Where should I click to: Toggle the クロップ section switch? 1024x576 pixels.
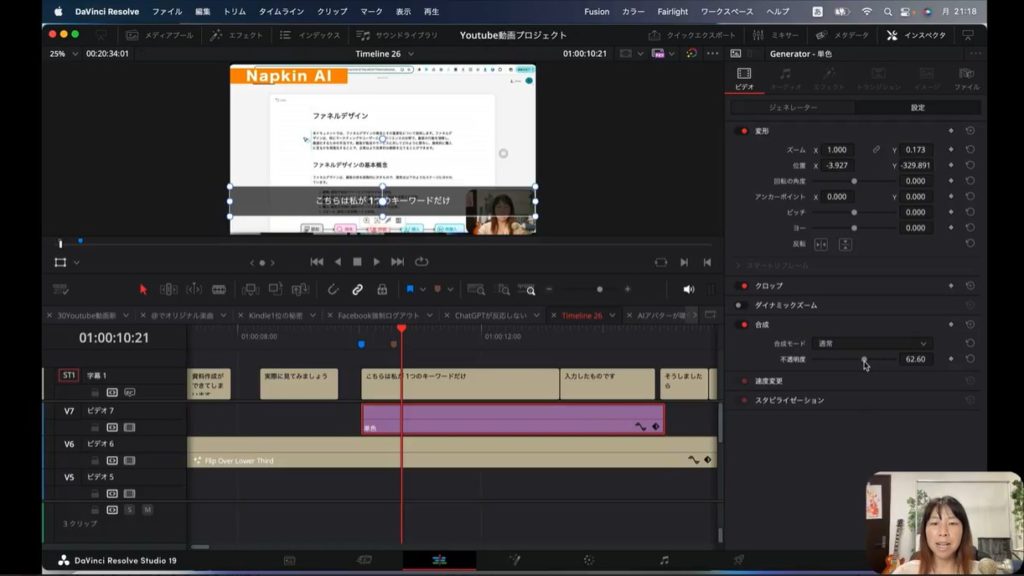pos(744,286)
